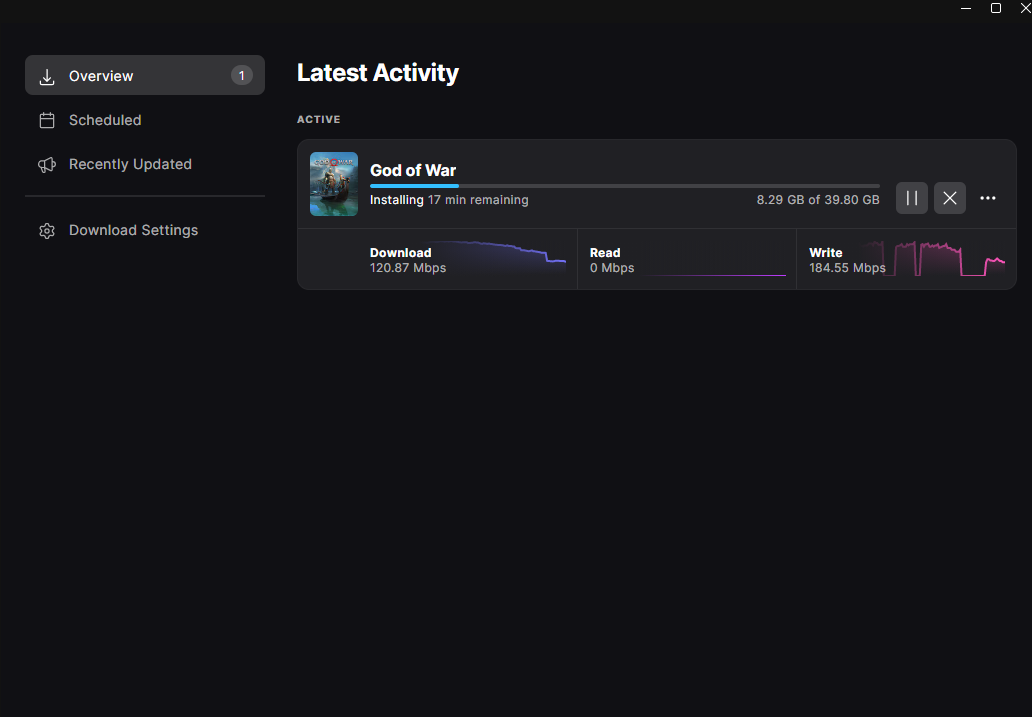The height and width of the screenshot is (717, 1032).
Task: Click '8.29 GB of 39.80 GB' text
Action: (817, 199)
